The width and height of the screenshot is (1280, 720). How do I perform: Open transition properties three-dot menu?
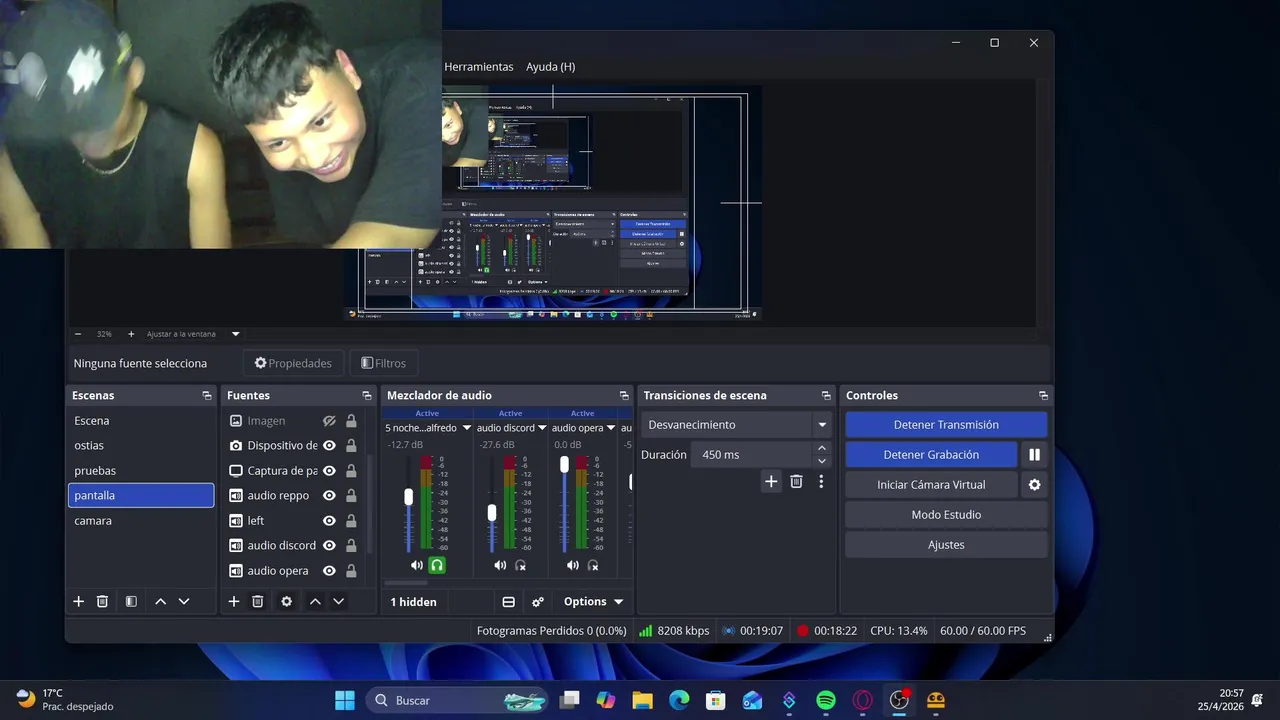pos(821,481)
